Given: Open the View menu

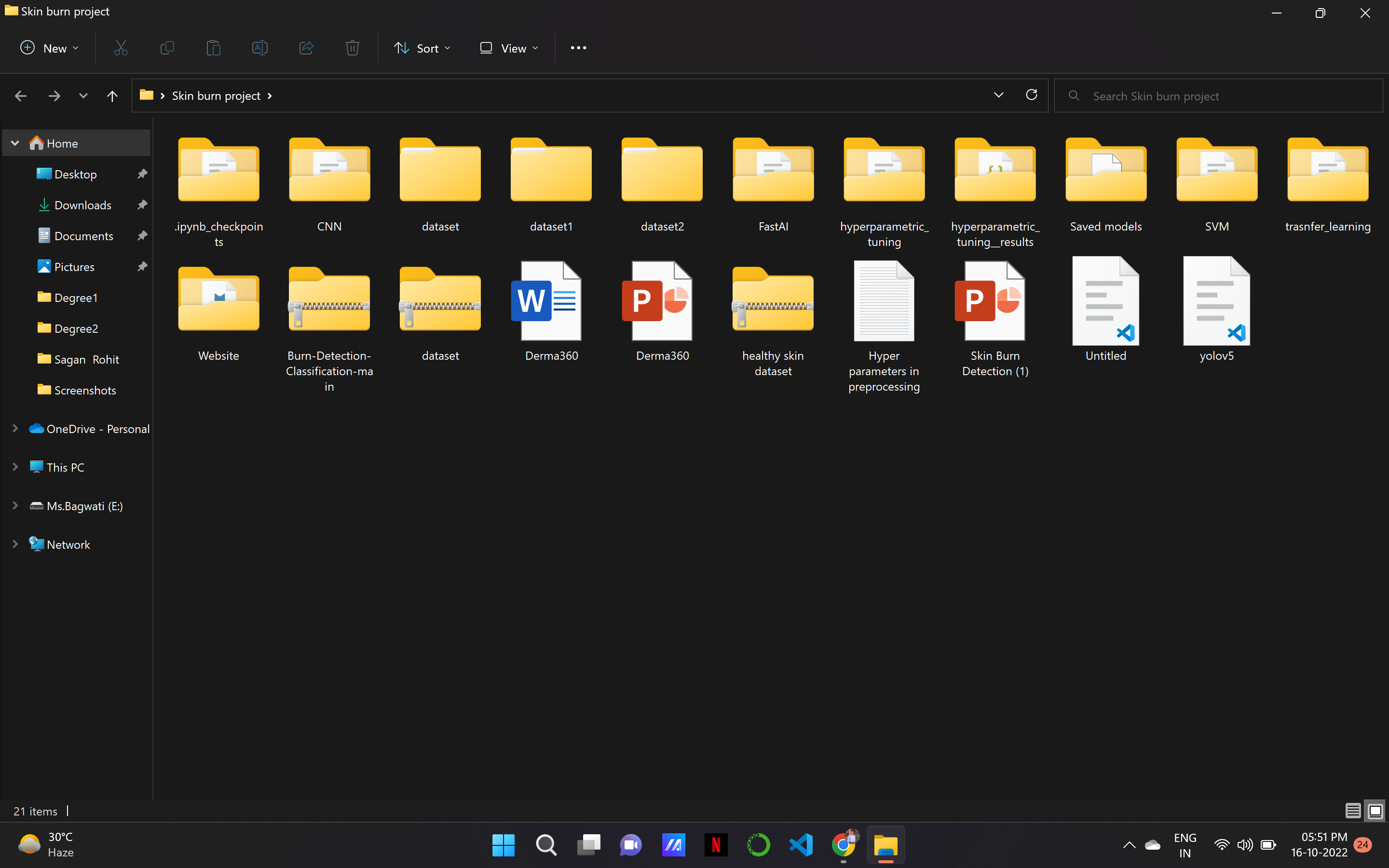Looking at the screenshot, I should 509,48.
